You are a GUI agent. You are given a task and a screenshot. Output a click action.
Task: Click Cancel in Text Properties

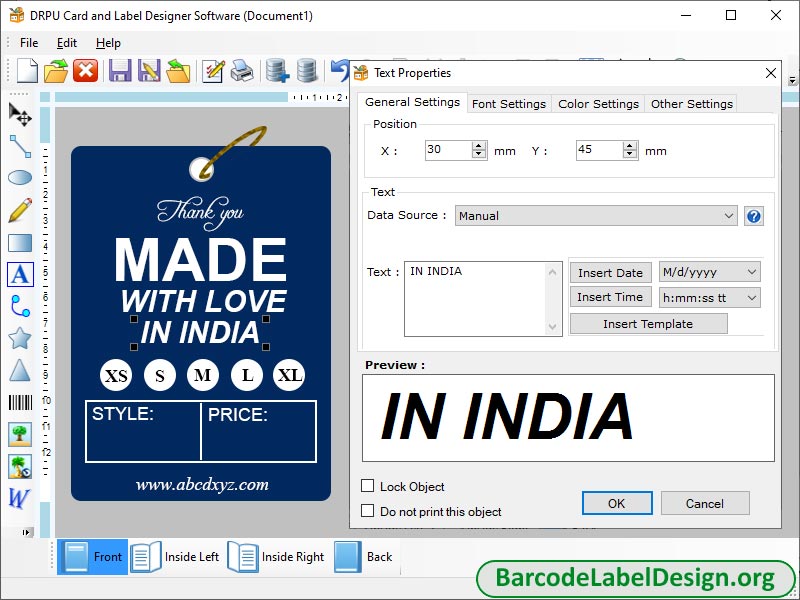705,503
